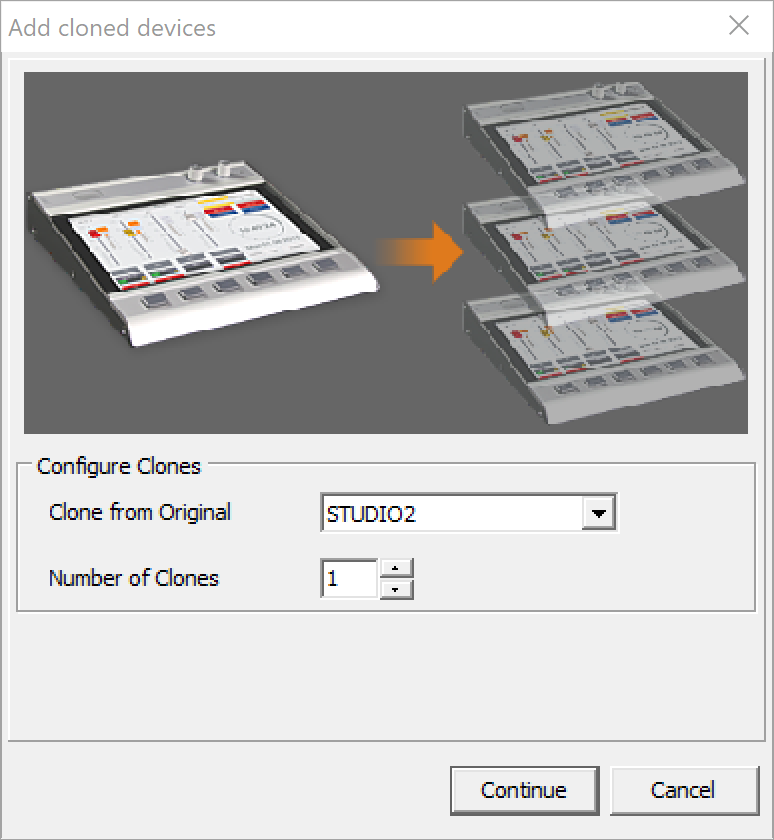Viewport: 774px width, 840px height.
Task: Close the Add cloned devices window
Action: point(739,25)
